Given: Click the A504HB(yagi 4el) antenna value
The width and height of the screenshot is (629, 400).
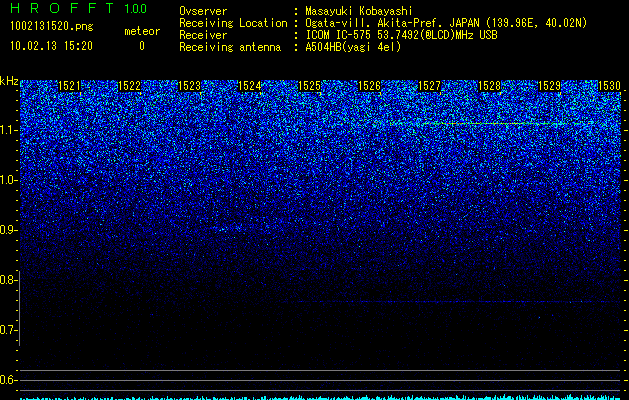Looking at the screenshot, I should [353, 47].
